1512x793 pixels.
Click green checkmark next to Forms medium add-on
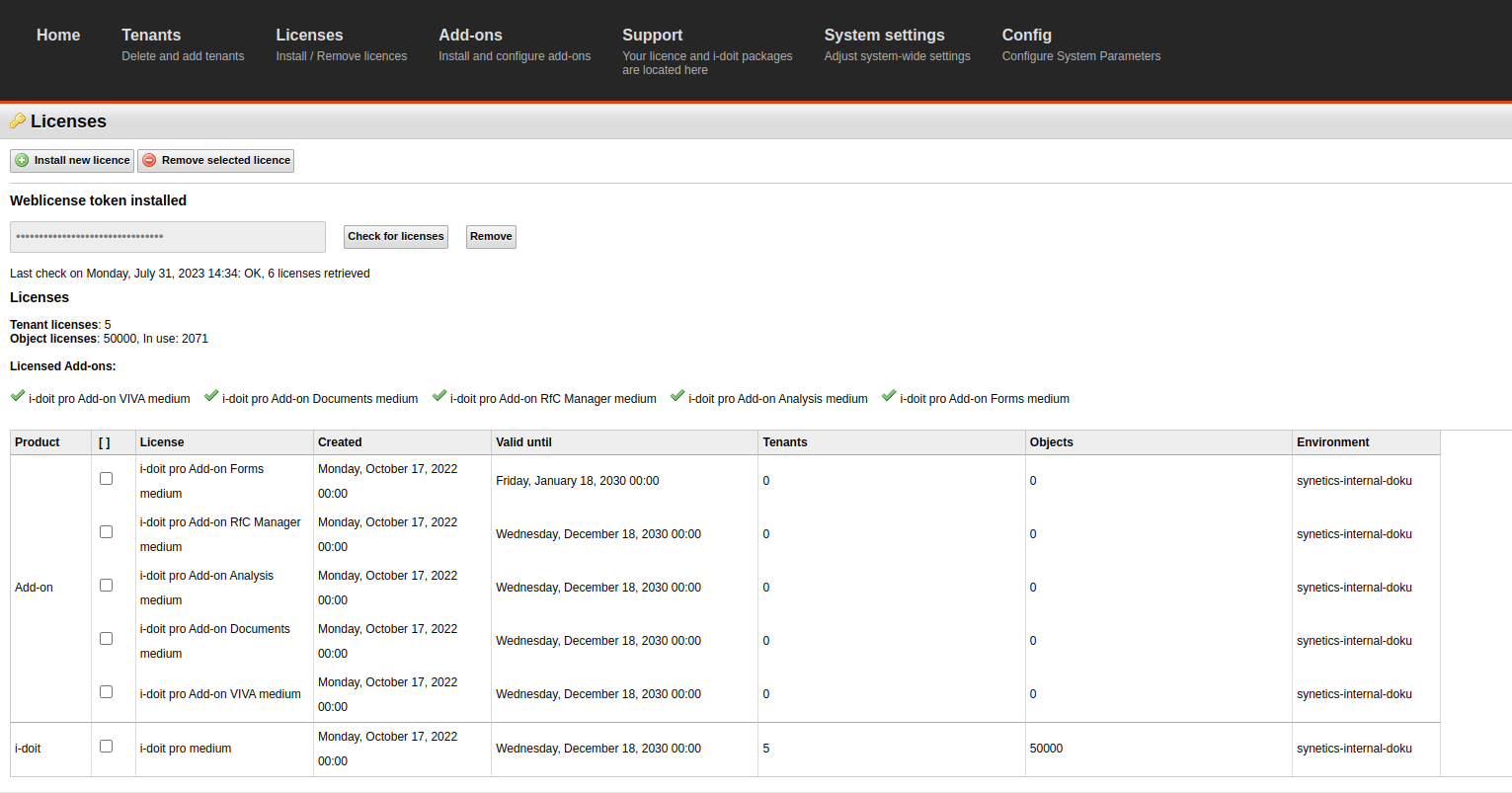pos(889,396)
